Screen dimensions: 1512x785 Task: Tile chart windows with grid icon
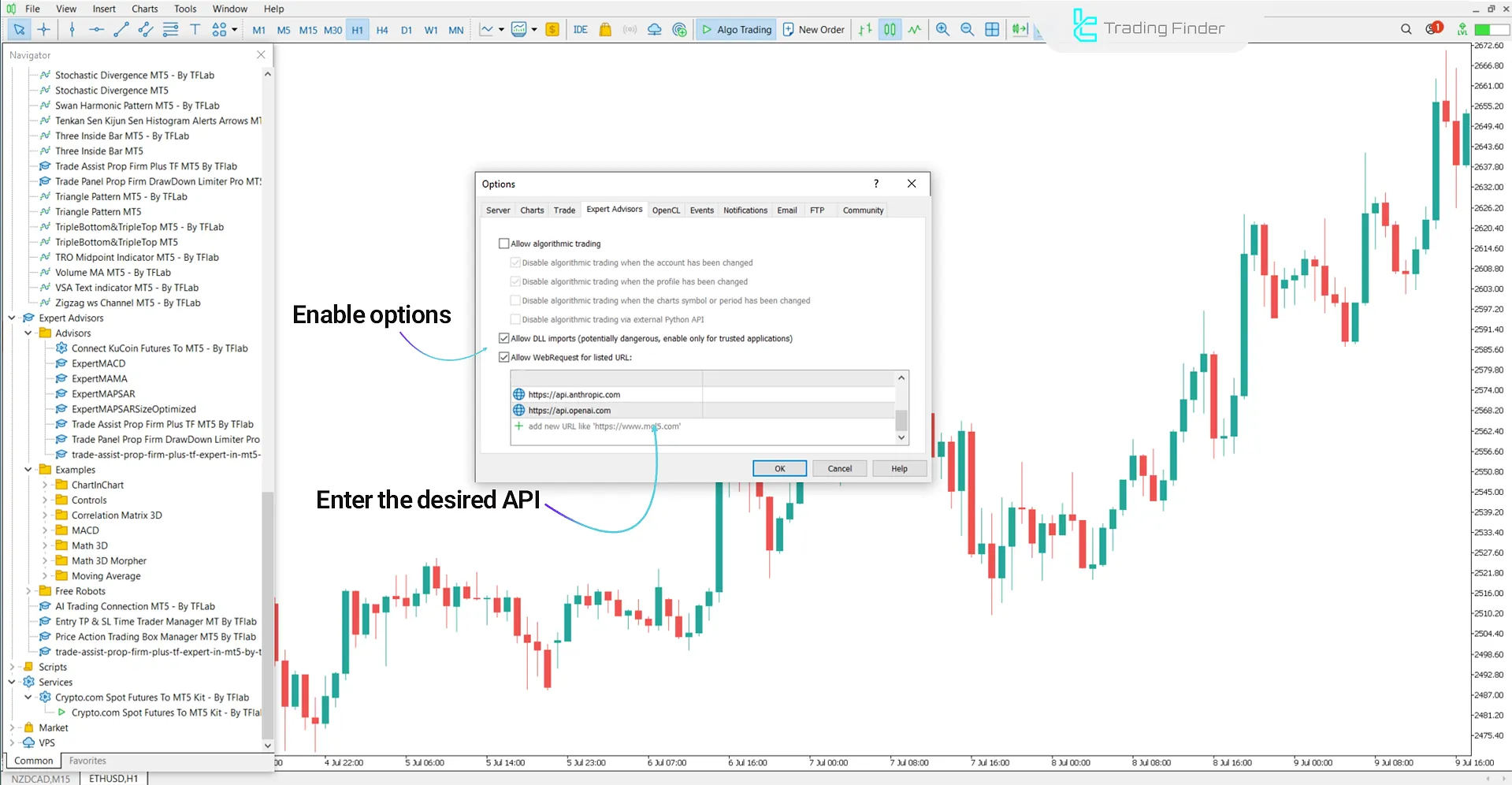(x=992, y=30)
